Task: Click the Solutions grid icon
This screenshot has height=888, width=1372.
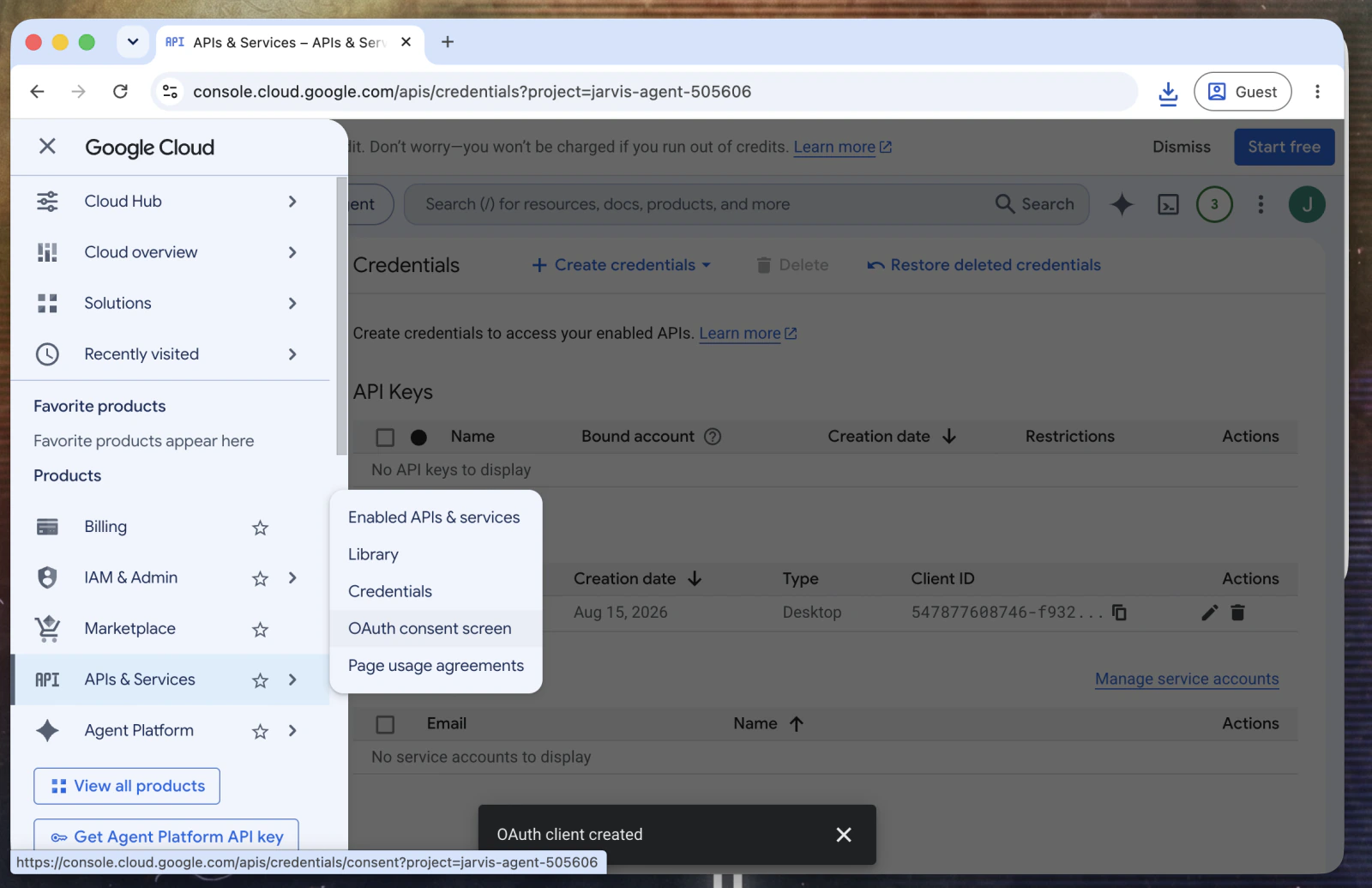Action: pyautogui.click(x=47, y=303)
